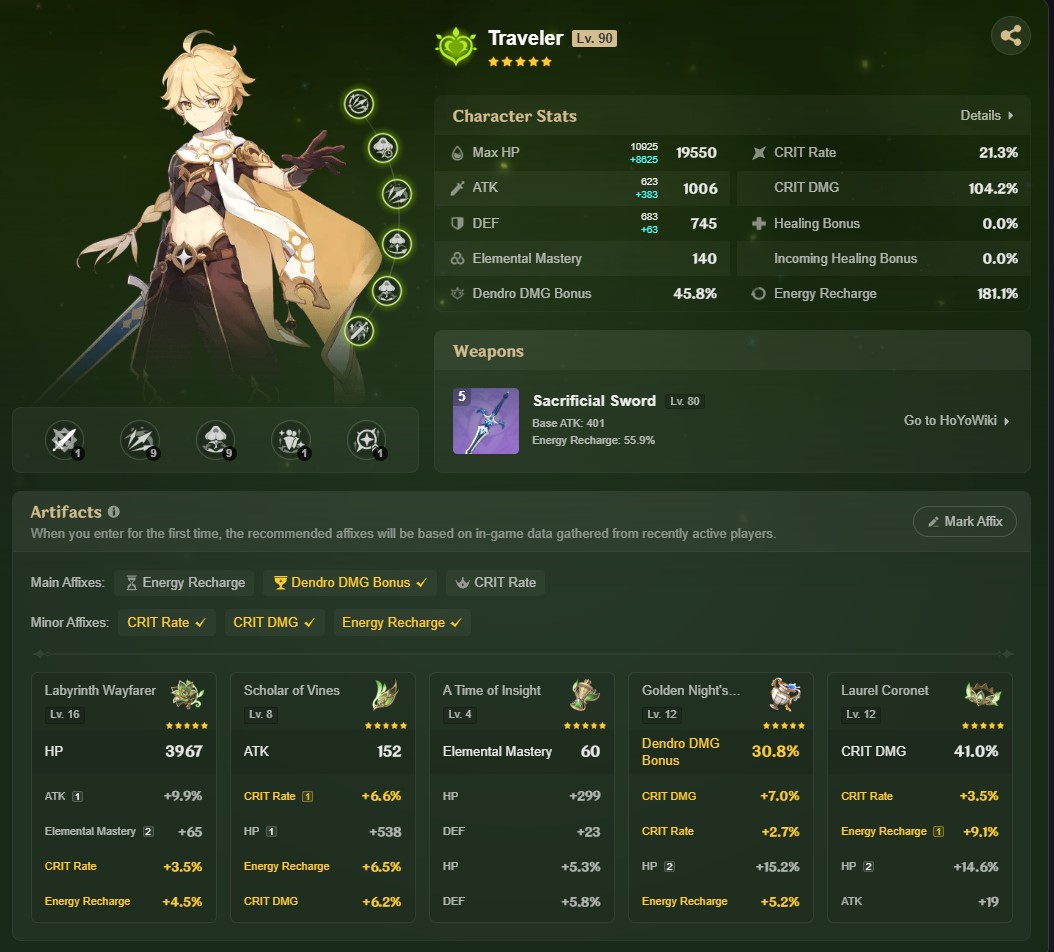Viewport: 1054px width, 952px height.
Task: Click the Dendro DMG Bonus 45.8% stat value
Action: 695,294
